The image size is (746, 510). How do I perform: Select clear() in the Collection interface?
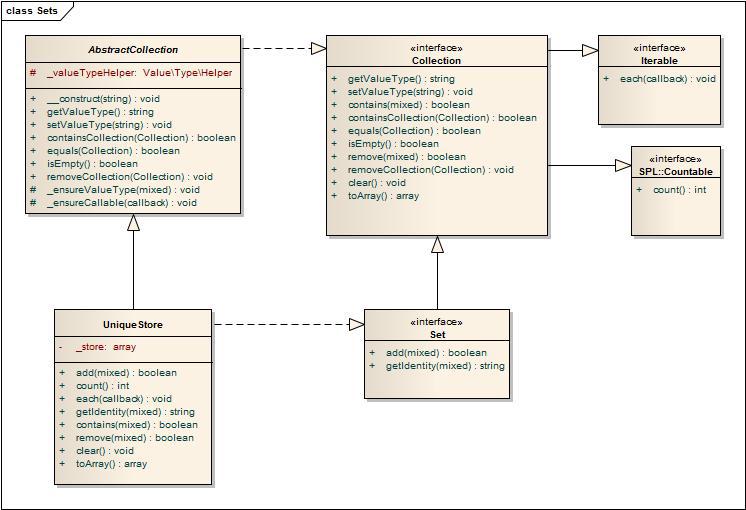tap(369, 183)
